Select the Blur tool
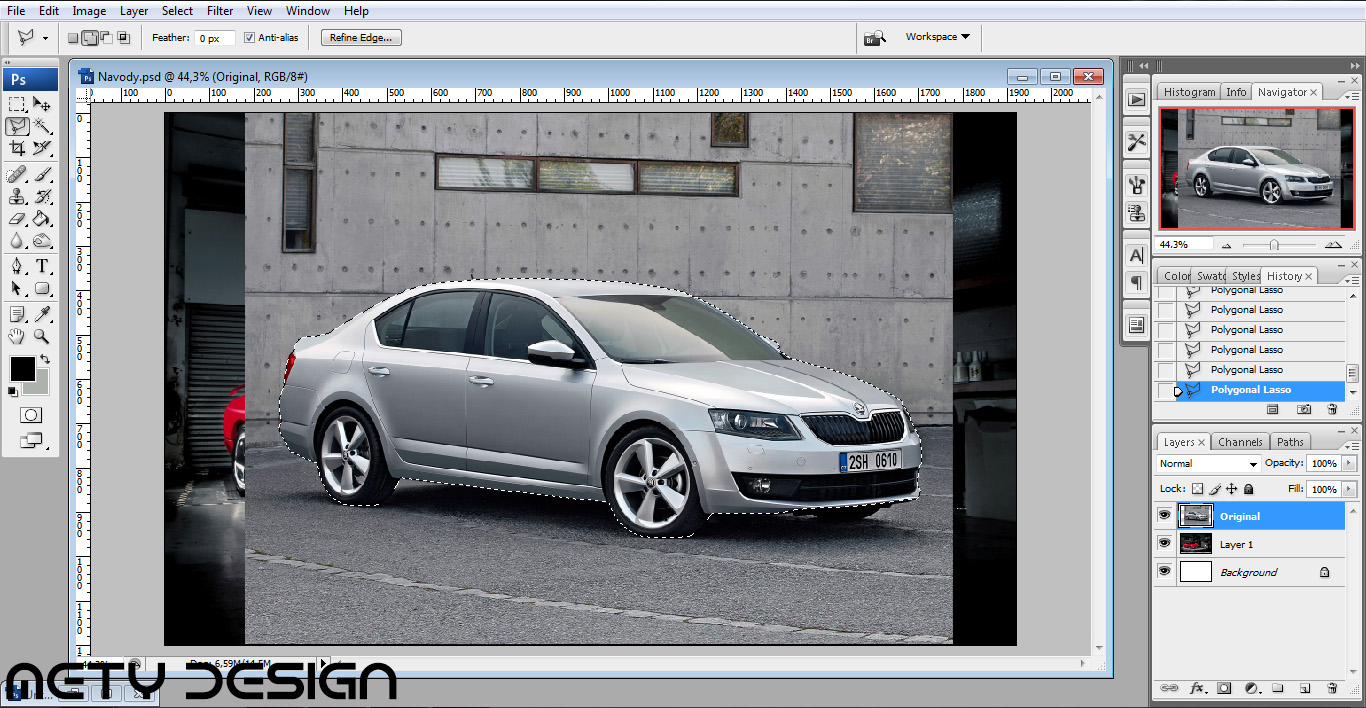Image resolution: width=1366 pixels, height=708 pixels. pos(17,241)
